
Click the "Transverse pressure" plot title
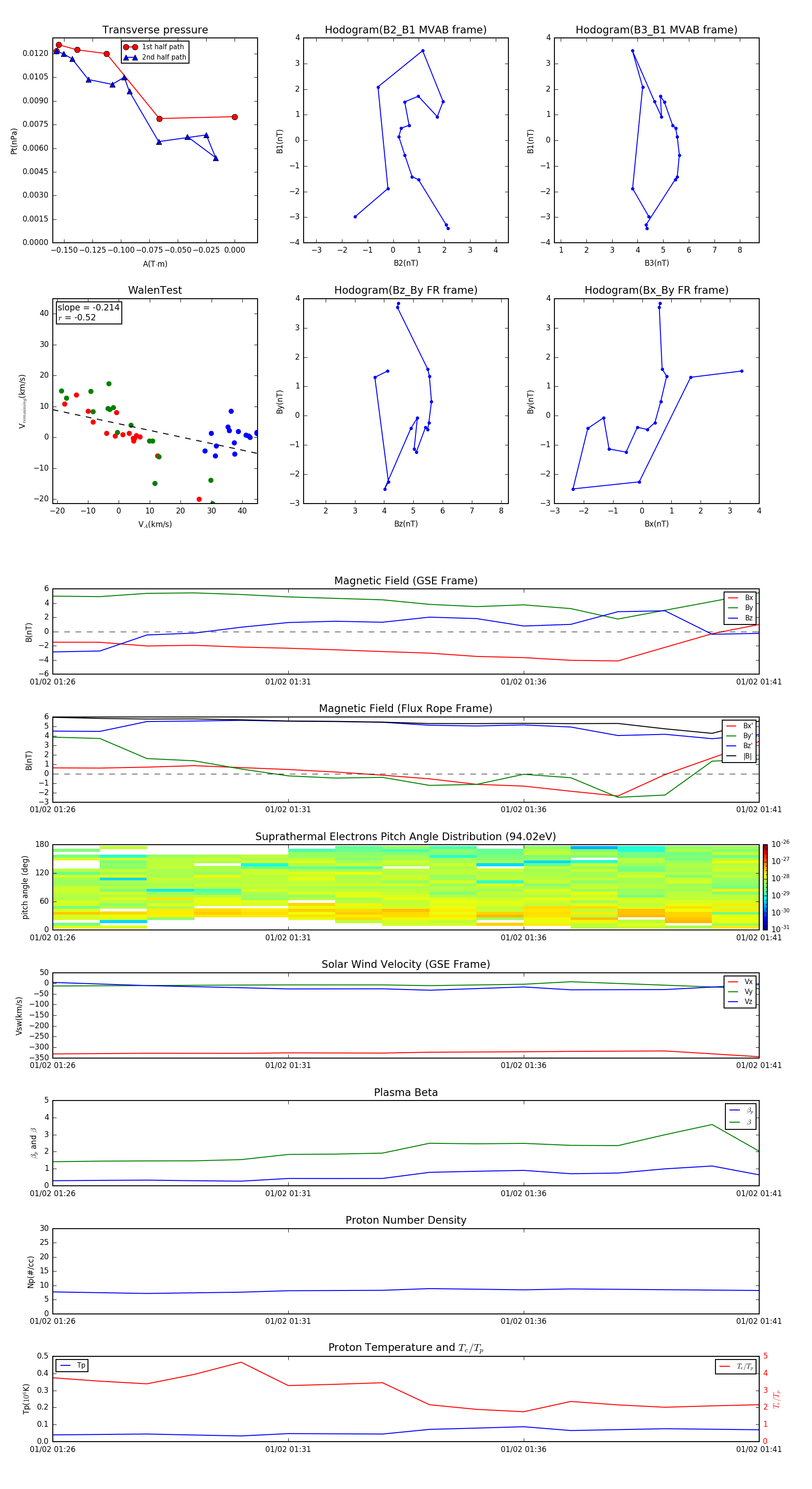pos(155,30)
